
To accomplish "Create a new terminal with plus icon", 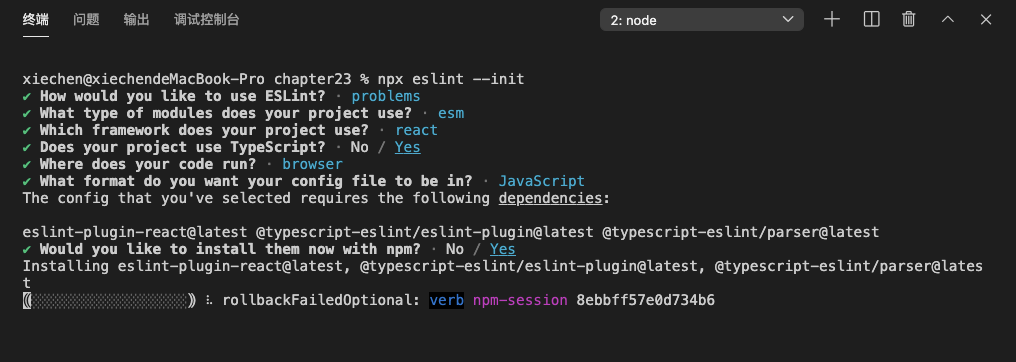I will tap(831, 19).
